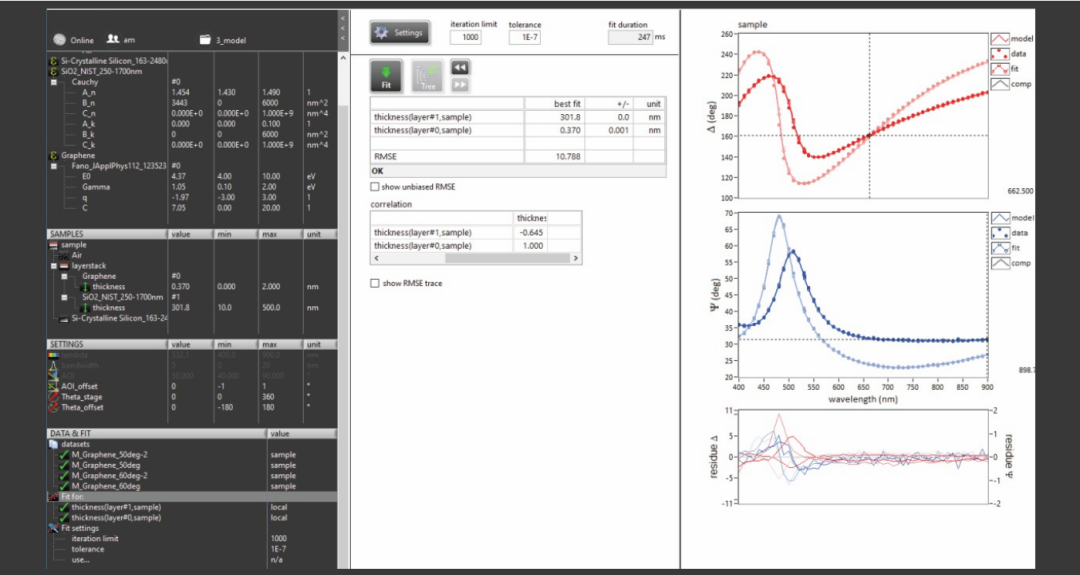The image size is (1080, 575).
Task: Click correlation table scroll-left arrow
Action: 375,258
